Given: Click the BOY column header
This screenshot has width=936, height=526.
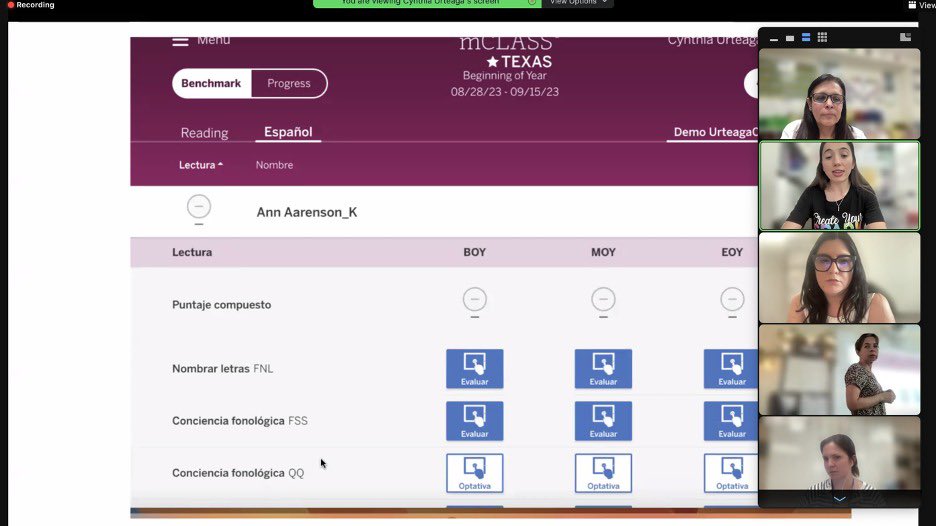Looking at the screenshot, I should [x=475, y=252].
